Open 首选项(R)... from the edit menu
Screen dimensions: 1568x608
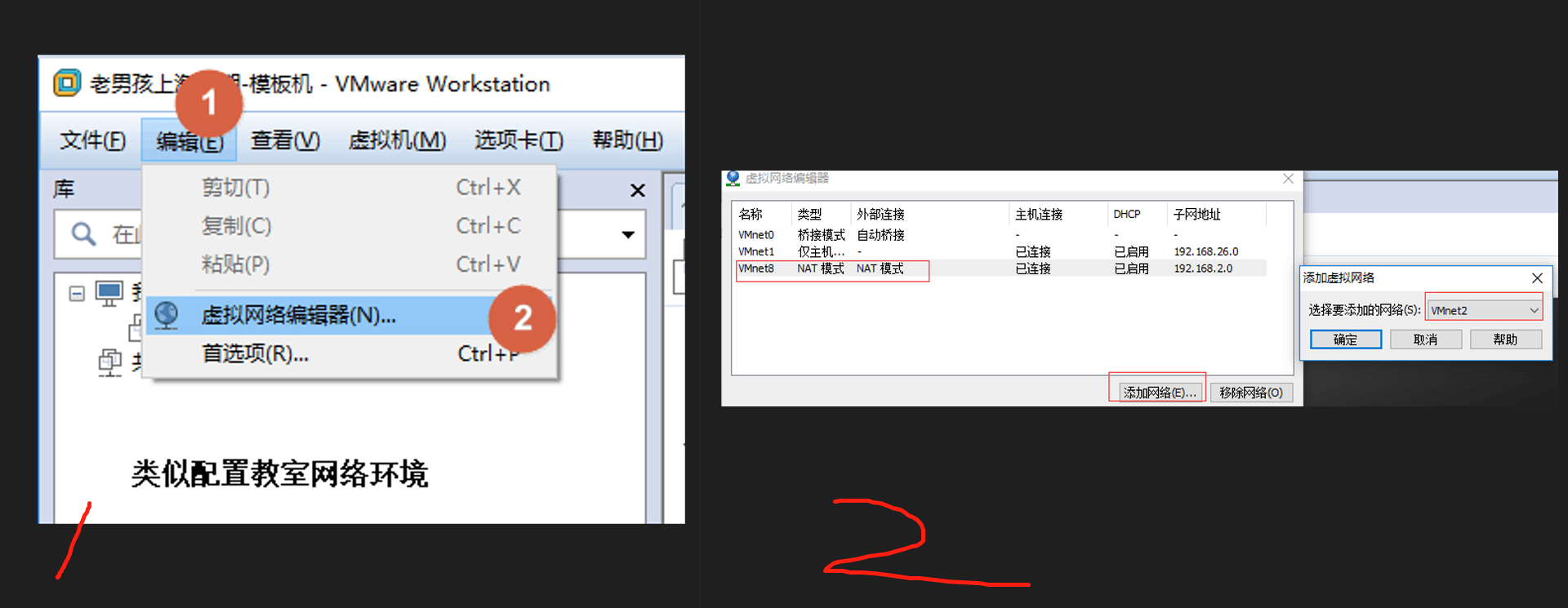coord(351,353)
